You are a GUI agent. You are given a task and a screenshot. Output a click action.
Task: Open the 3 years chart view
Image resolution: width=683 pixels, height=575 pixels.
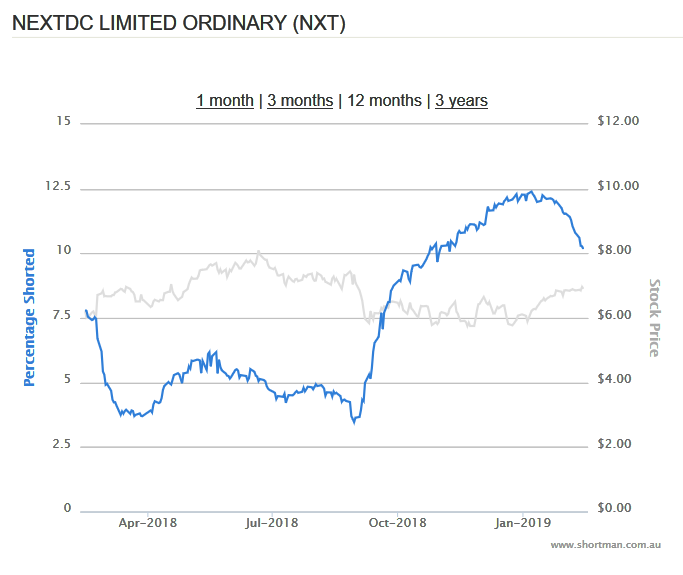[461, 101]
